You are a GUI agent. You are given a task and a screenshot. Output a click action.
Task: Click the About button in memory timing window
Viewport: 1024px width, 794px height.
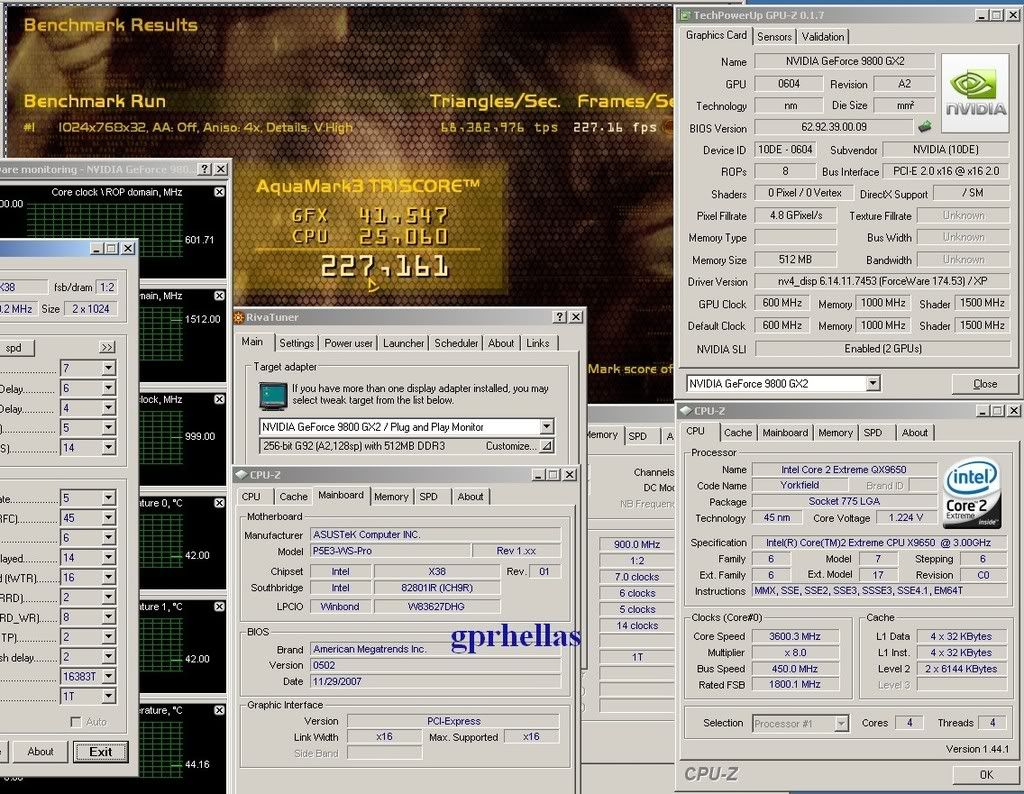point(40,752)
